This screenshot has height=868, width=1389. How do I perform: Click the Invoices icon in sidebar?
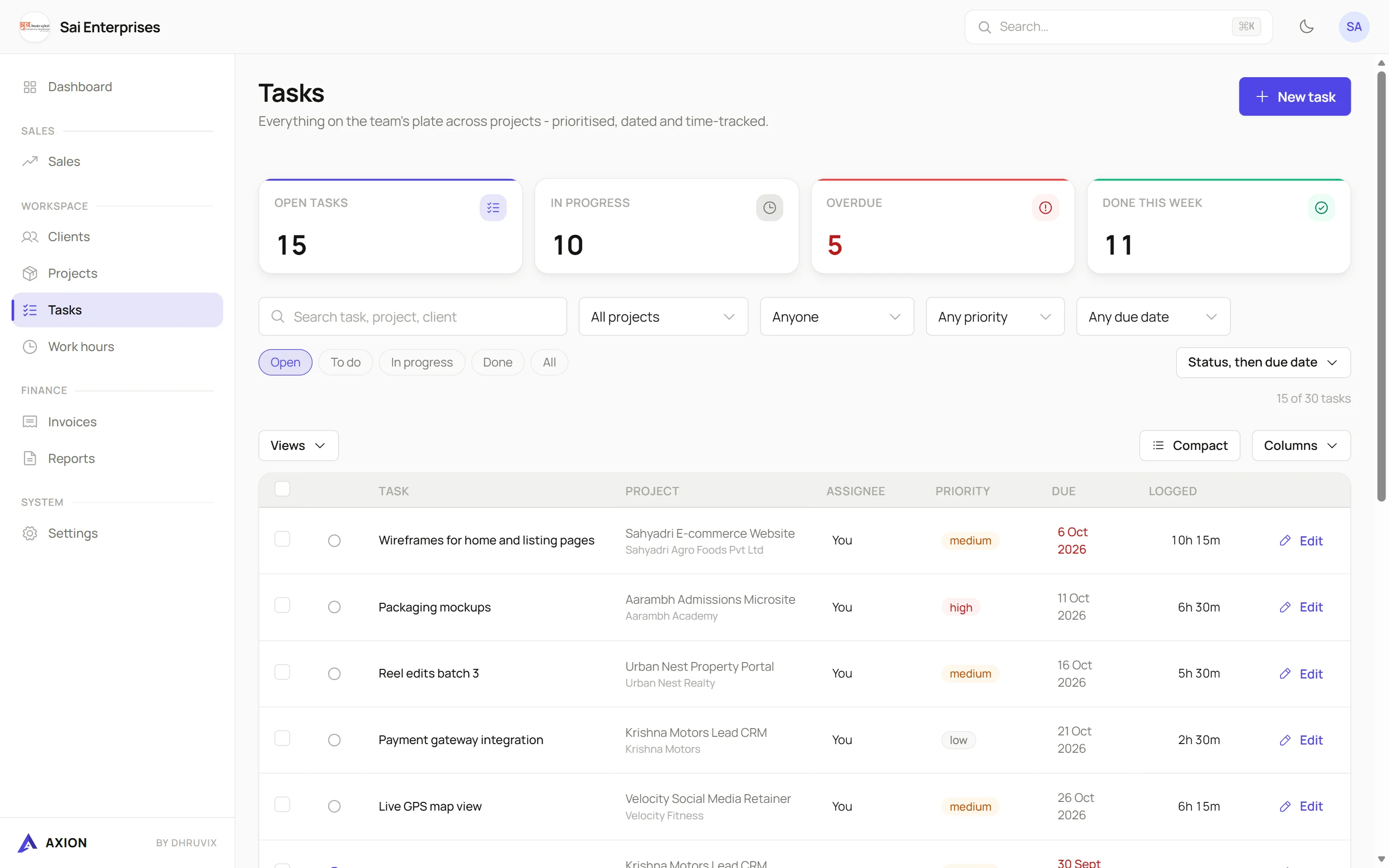(x=30, y=422)
